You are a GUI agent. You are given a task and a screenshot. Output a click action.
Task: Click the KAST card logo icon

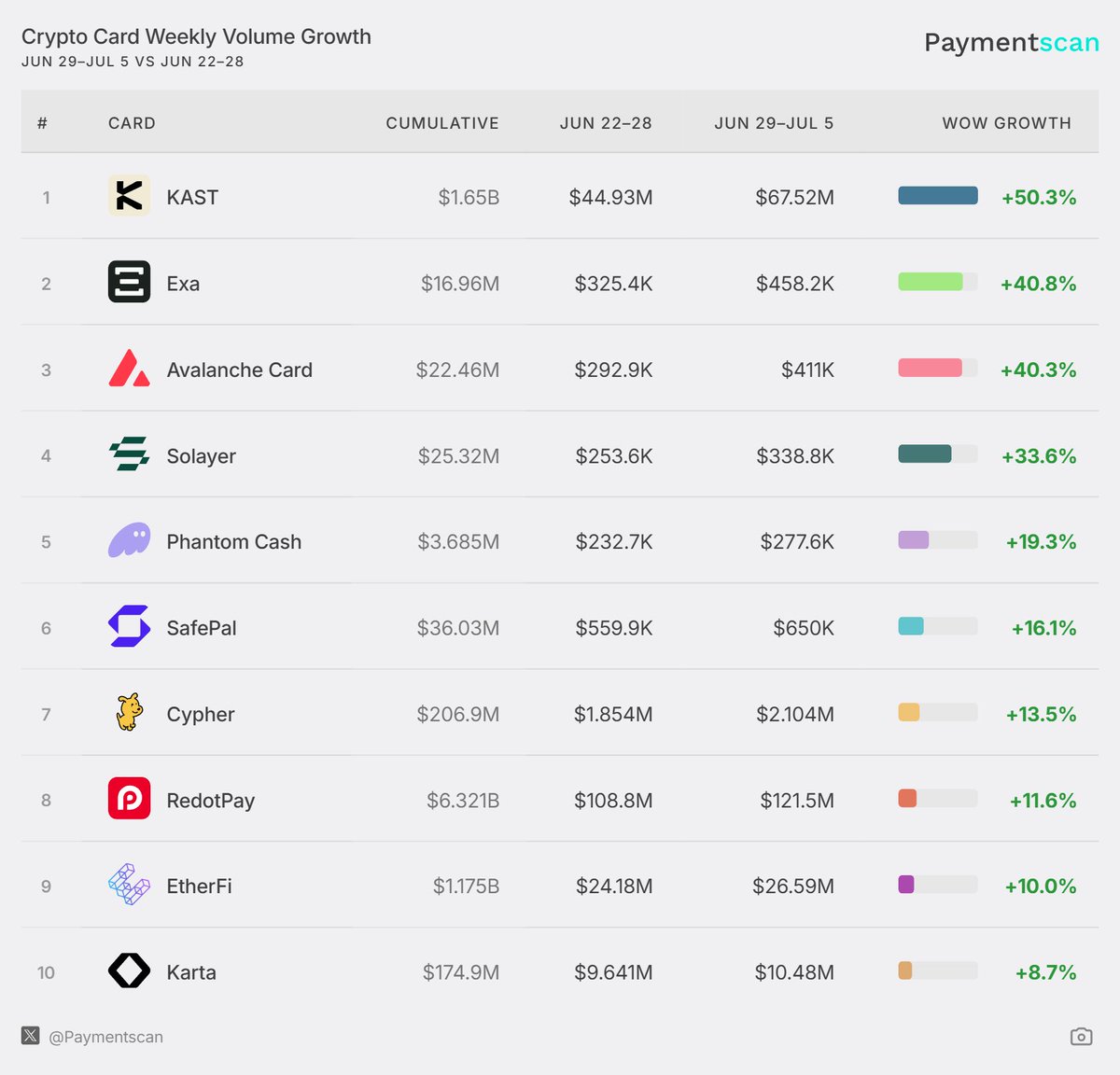(x=129, y=196)
